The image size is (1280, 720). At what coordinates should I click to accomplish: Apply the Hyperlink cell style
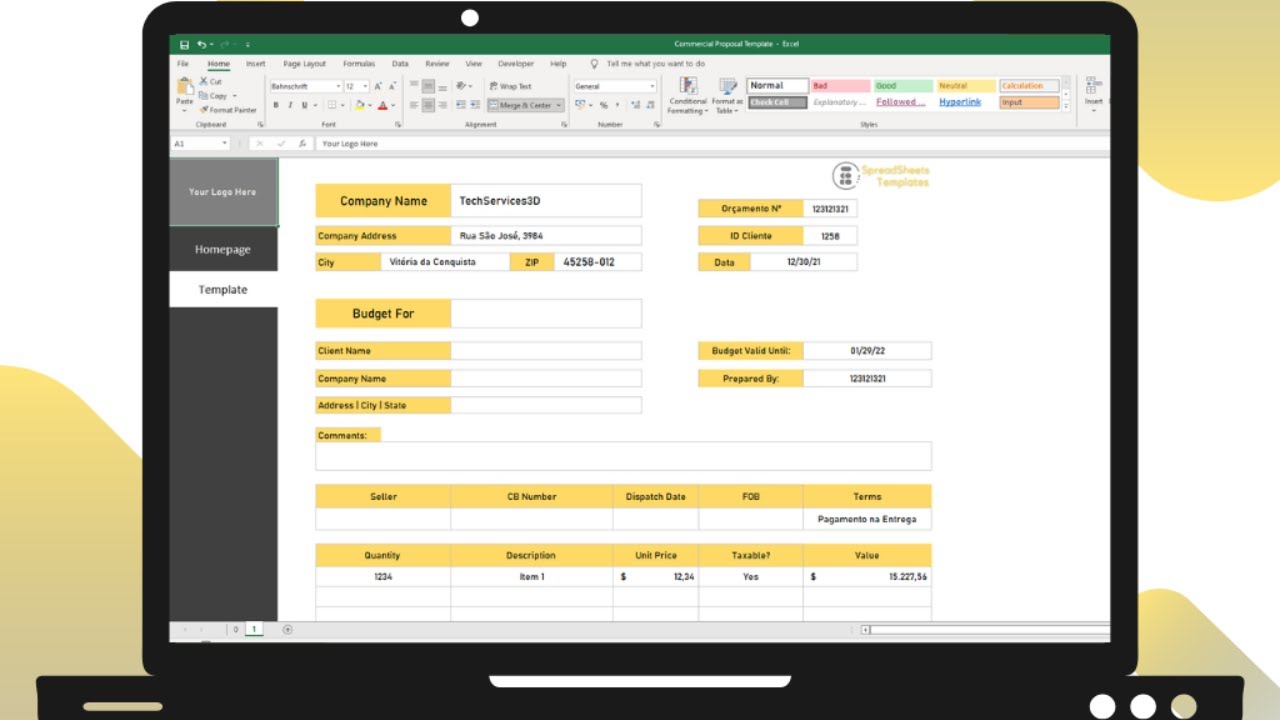tap(966, 102)
